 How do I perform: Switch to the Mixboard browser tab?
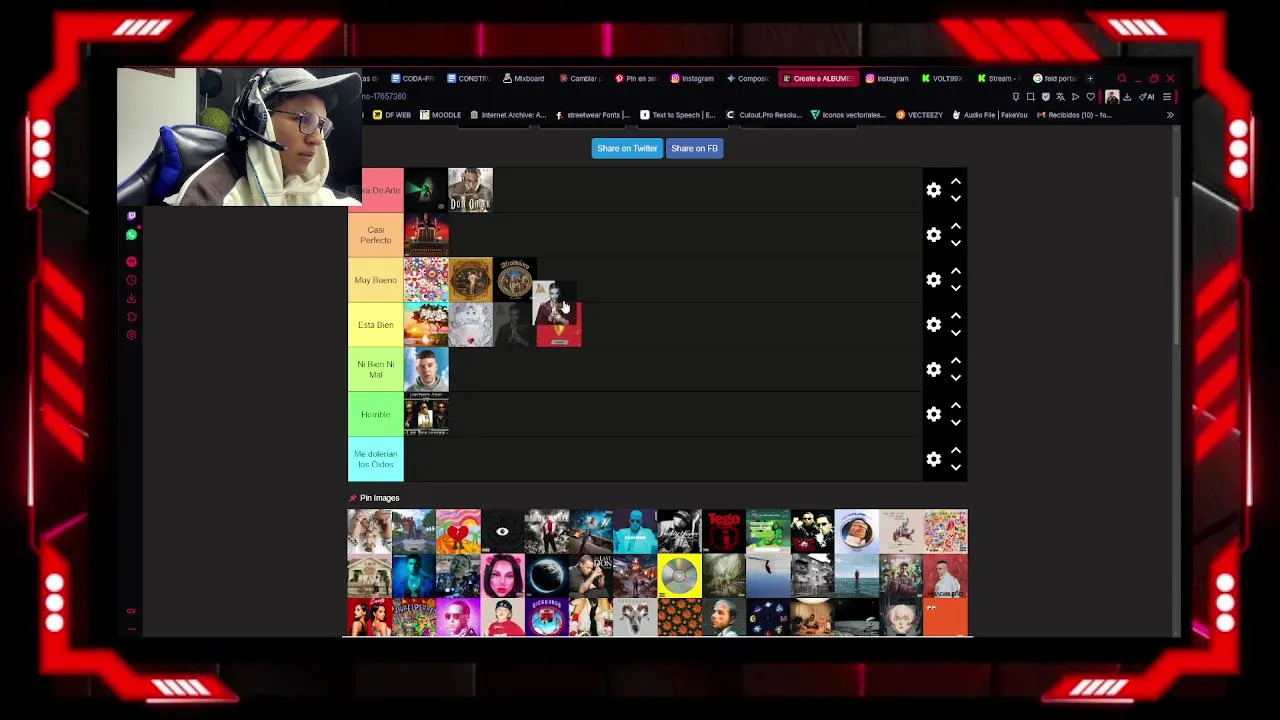[x=523, y=78]
